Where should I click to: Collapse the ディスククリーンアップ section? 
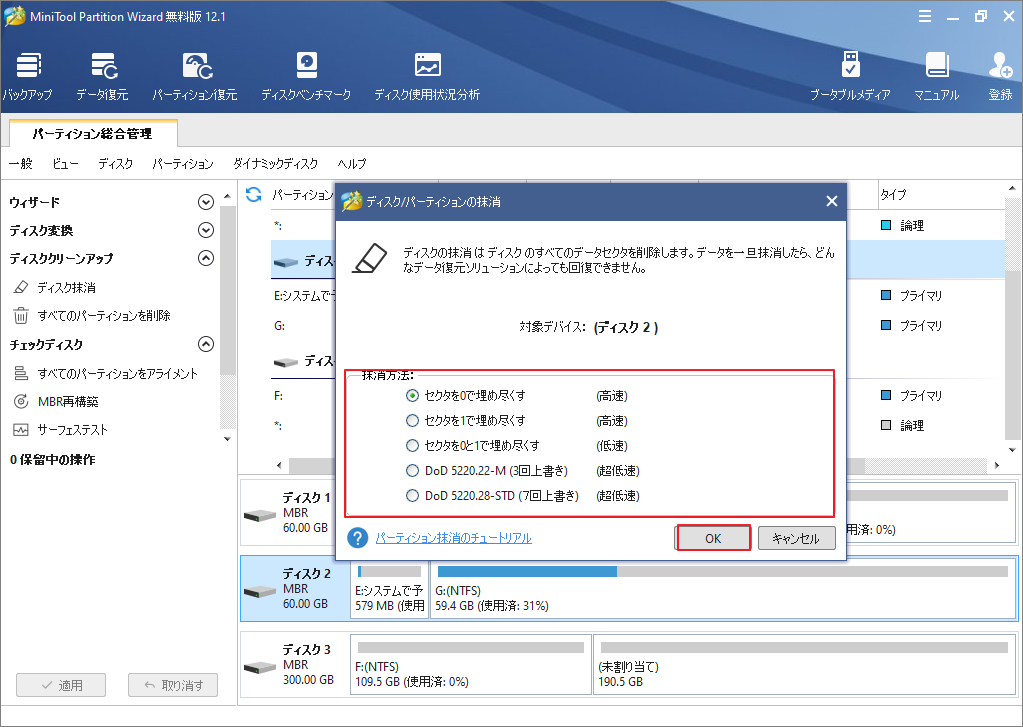(206, 258)
